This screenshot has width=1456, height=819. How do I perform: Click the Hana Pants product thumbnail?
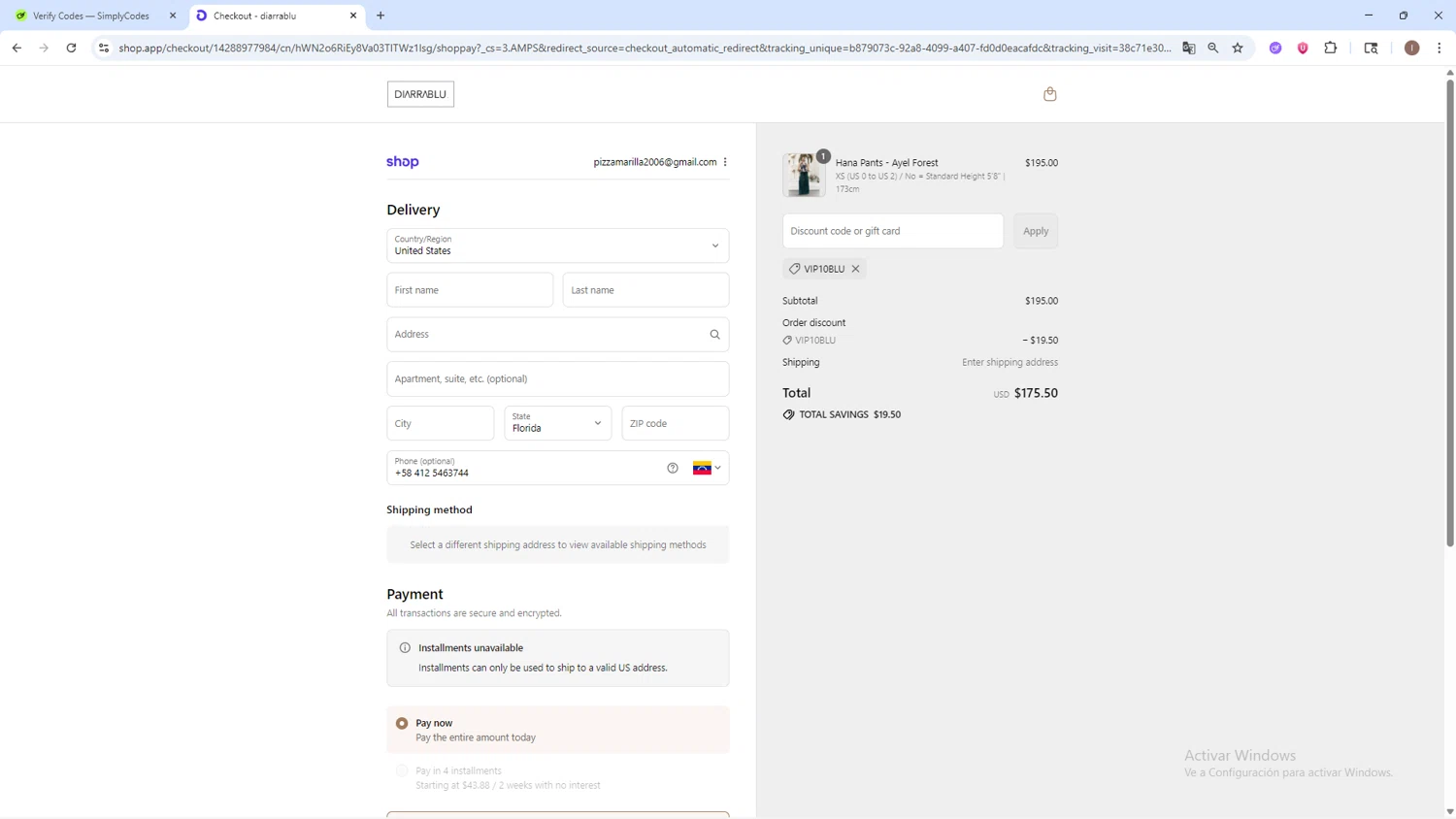tap(805, 175)
